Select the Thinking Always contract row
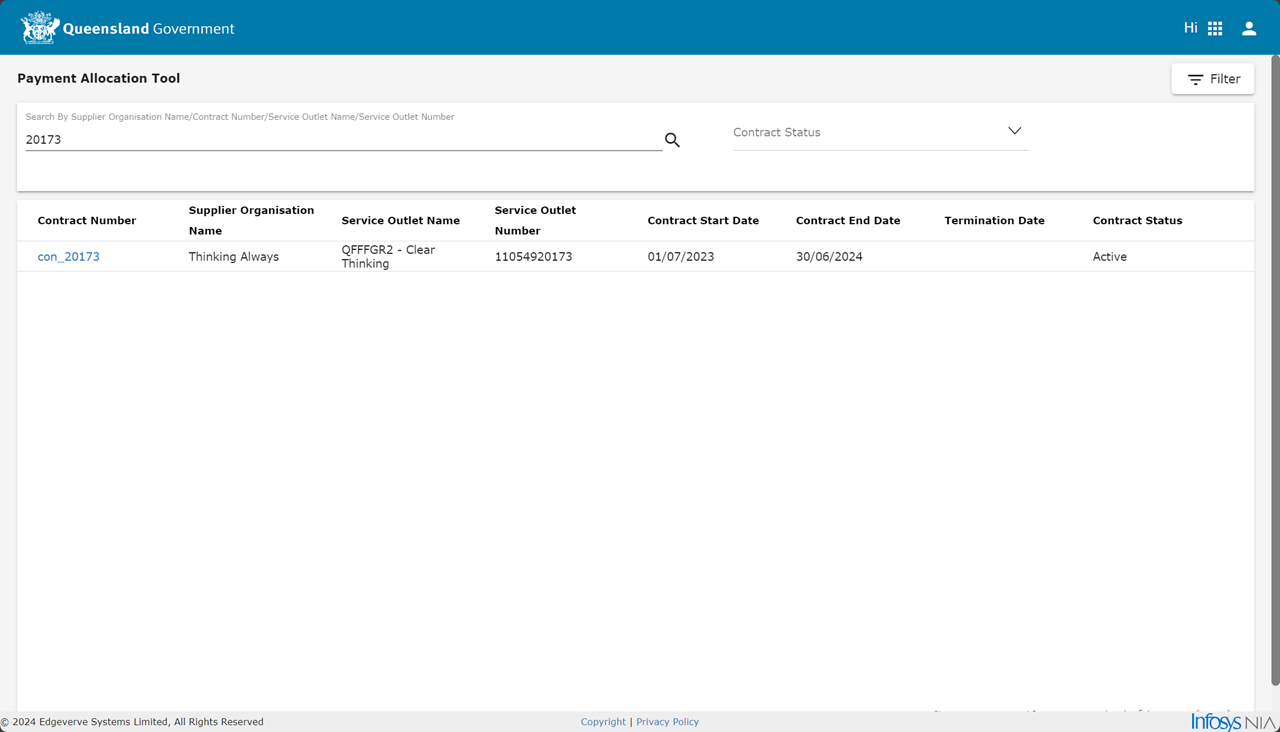The height and width of the screenshot is (732, 1280). point(234,256)
